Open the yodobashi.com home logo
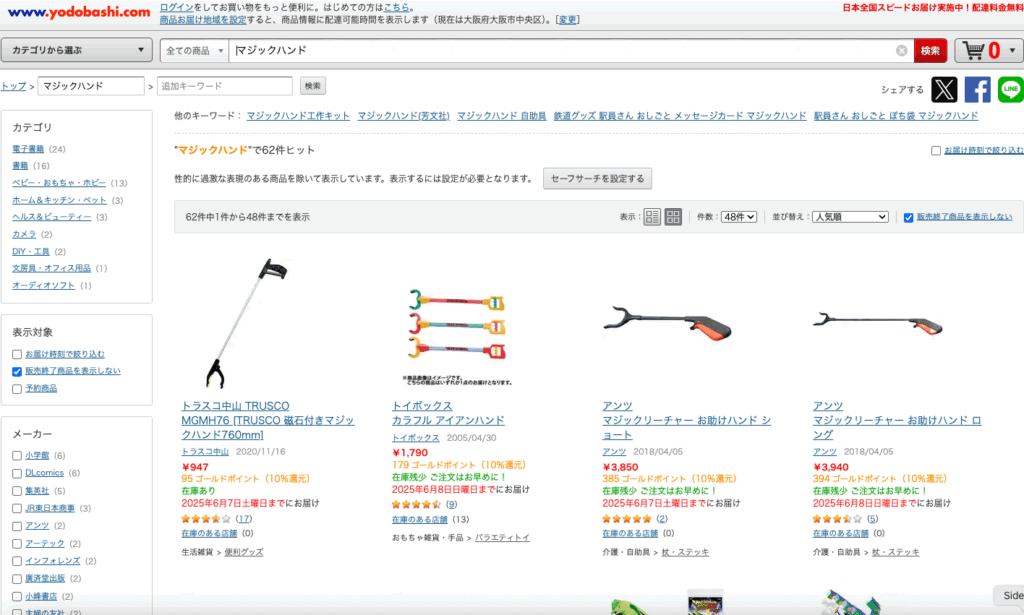Viewport: 1024px width, 615px height. click(x=79, y=12)
